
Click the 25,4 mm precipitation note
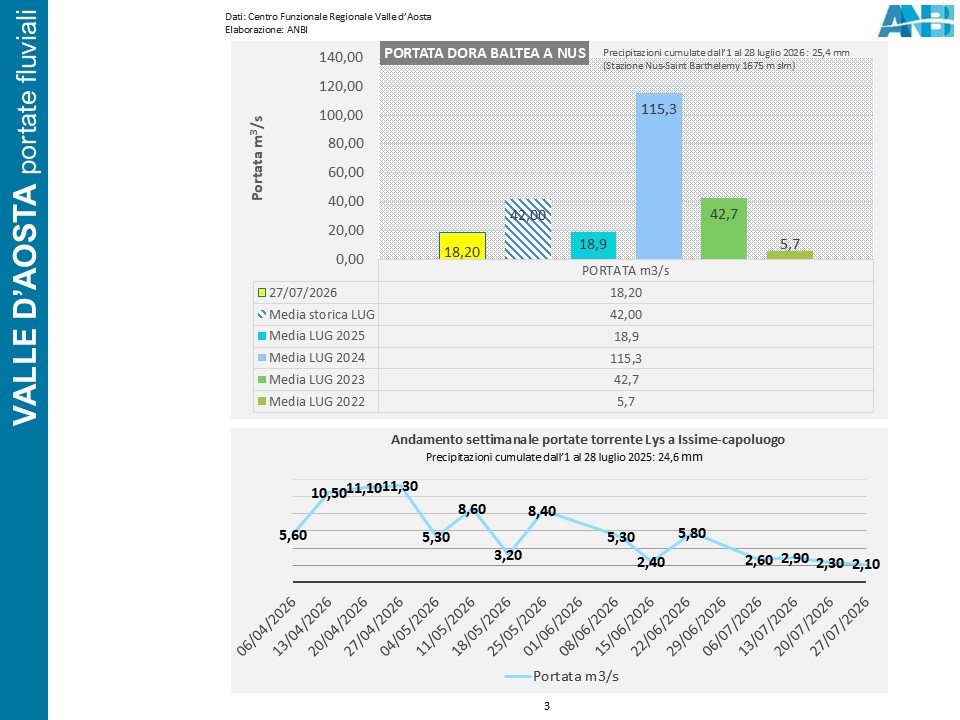726,59
